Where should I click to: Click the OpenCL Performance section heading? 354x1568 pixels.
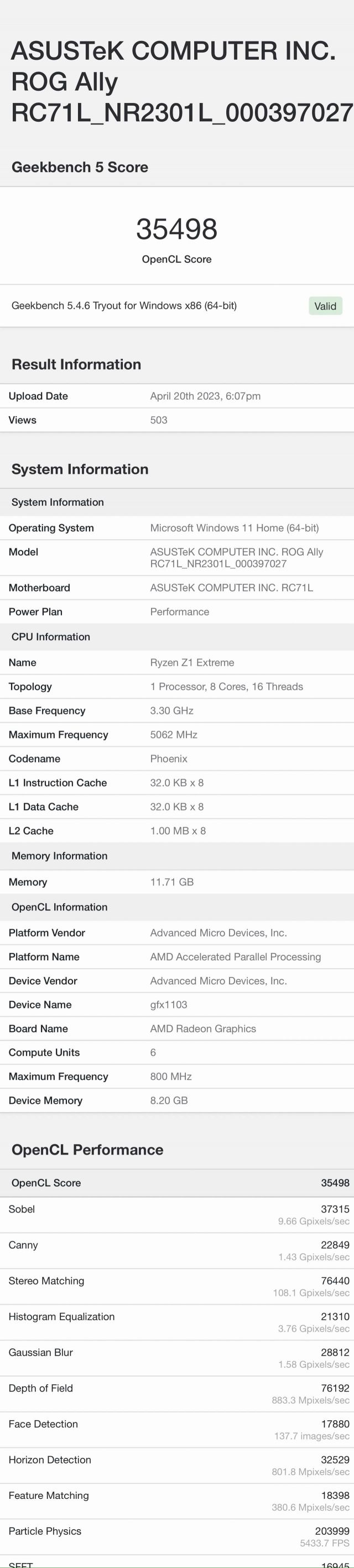tap(87, 1149)
